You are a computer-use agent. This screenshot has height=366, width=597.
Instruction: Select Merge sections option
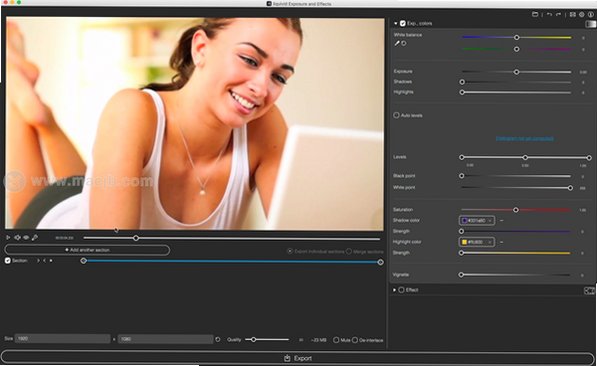click(x=349, y=251)
